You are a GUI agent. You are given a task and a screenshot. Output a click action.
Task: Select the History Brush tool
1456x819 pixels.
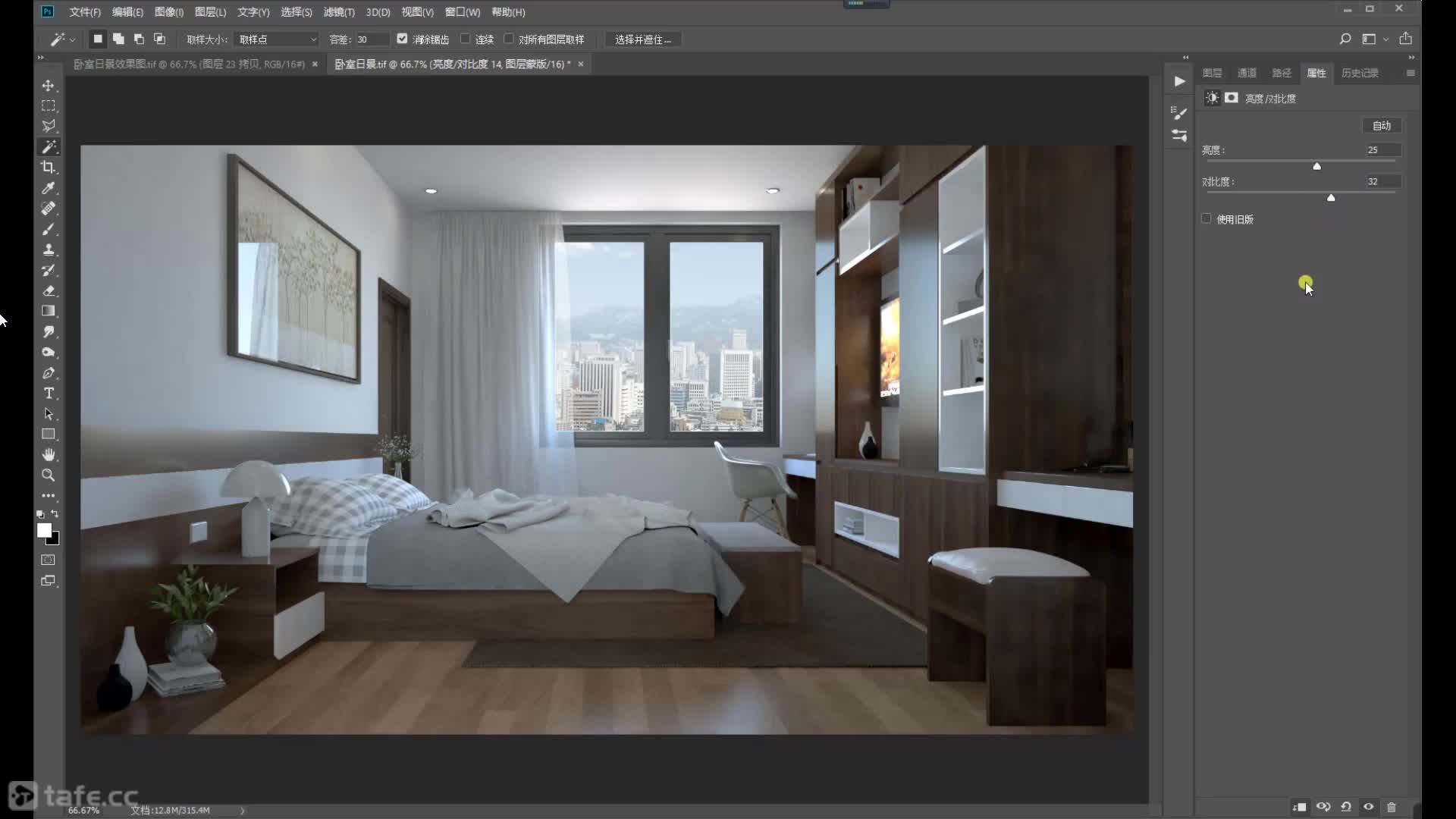coord(48,270)
